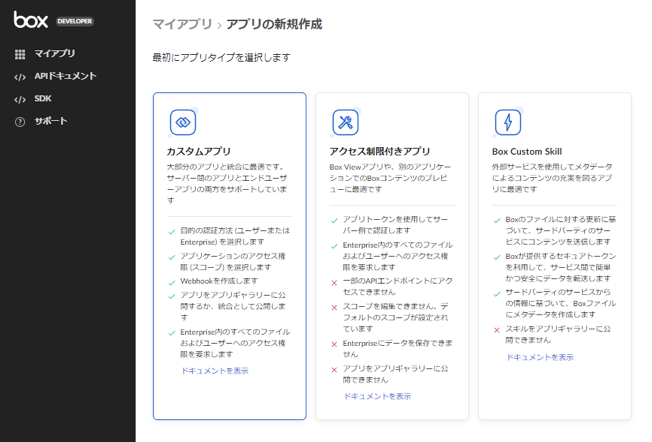Click the カスタムアプリ card icon
The height and width of the screenshot is (442, 652).
tap(183, 122)
